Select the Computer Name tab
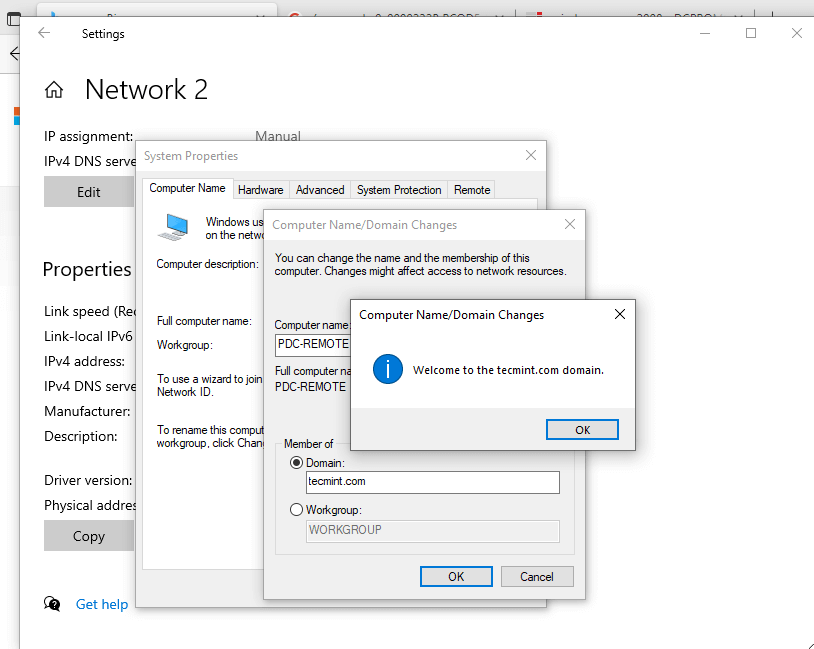 (187, 188)
